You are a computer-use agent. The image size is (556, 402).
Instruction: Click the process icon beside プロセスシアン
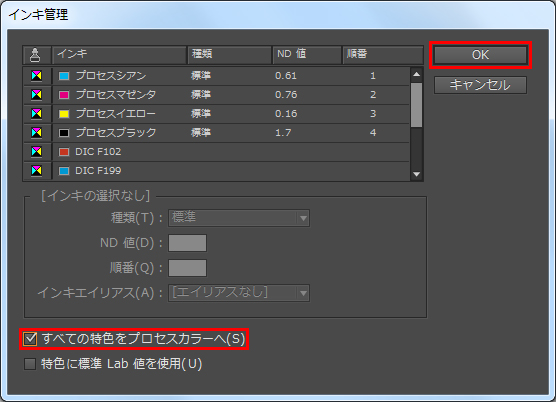tap(37, 76)
